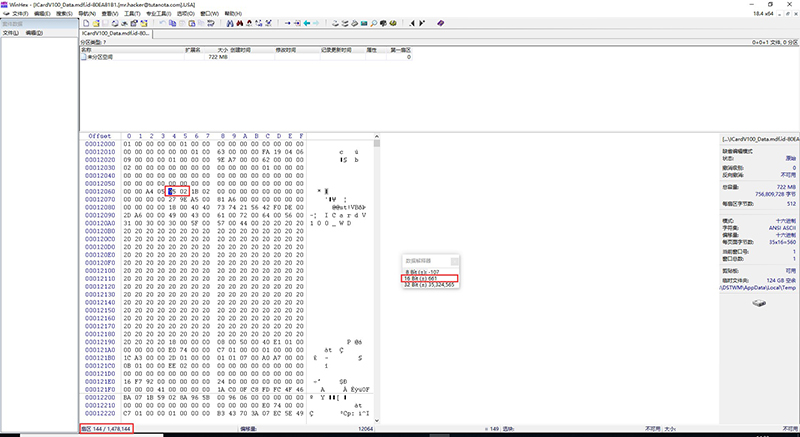Open the 工具(T) menu
This screenshot has width=800, height=437.
point(132,13)
